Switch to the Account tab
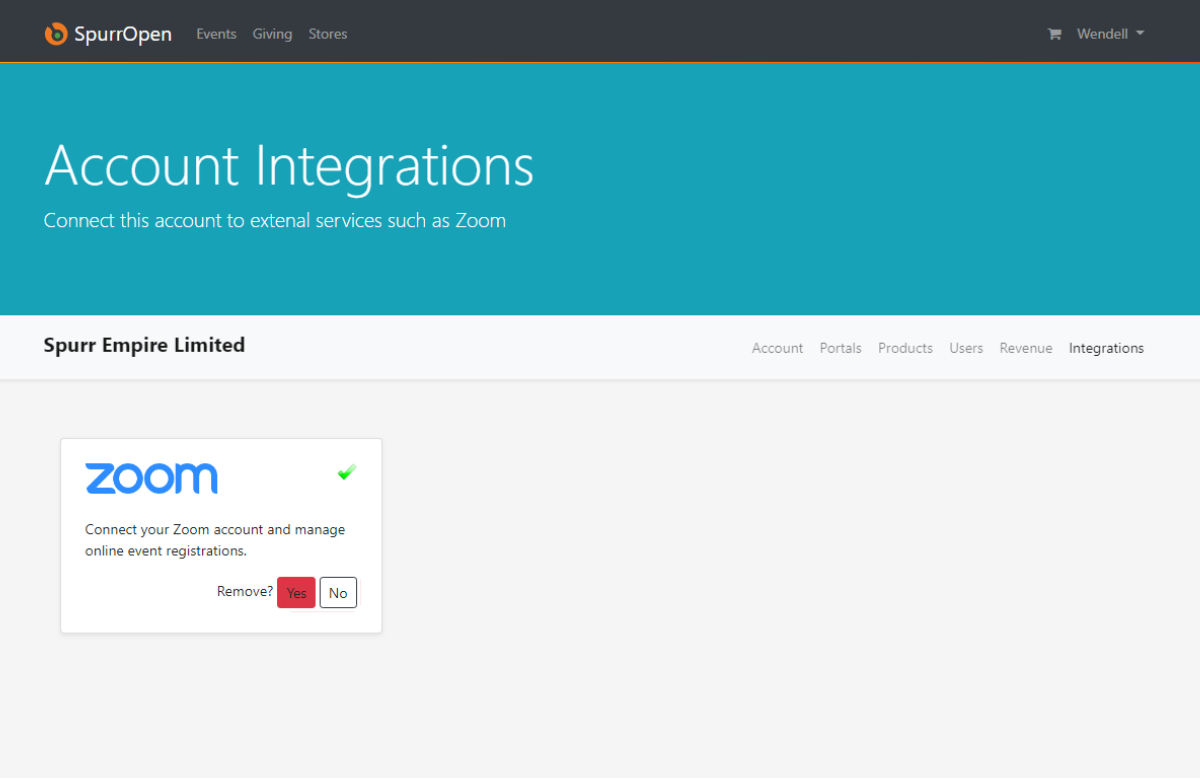Screen dimensions: 1200x780 (x=777, y=348)
